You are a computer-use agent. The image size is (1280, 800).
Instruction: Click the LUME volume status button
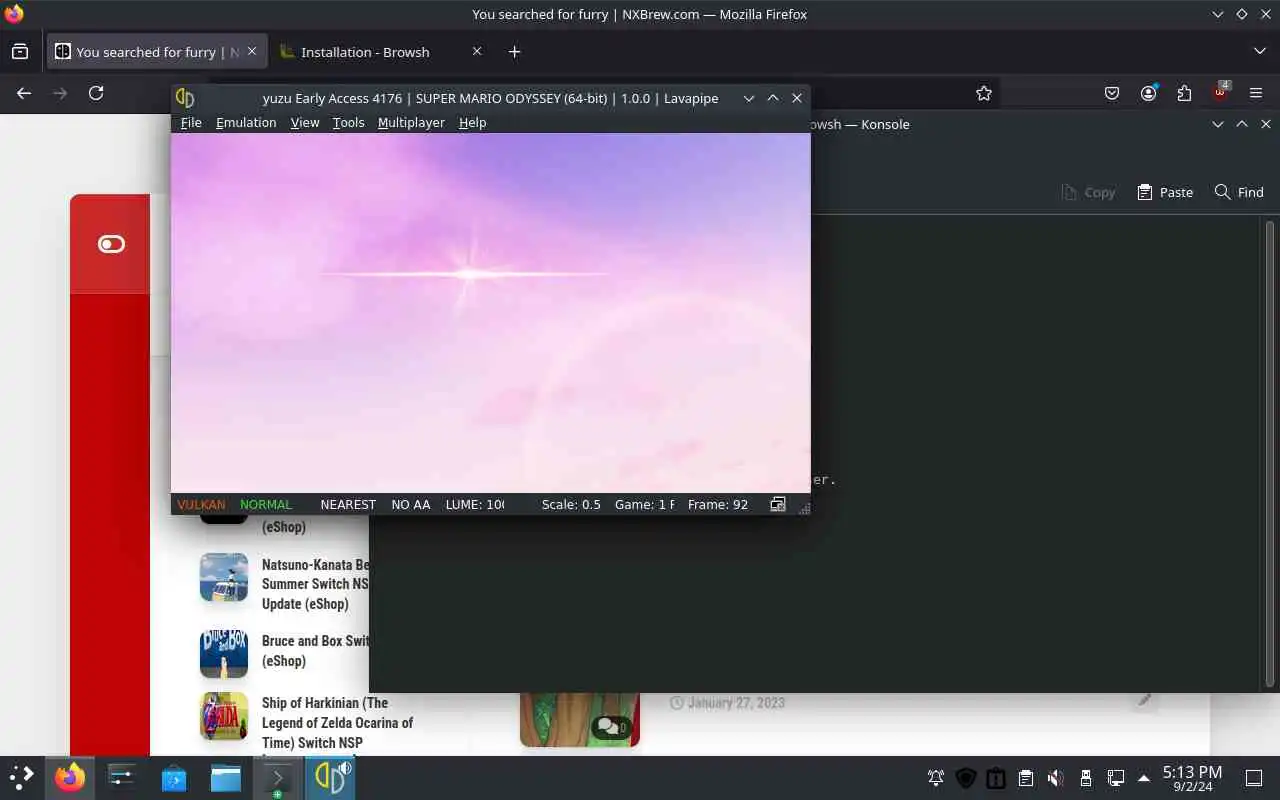[x=475, y=504]
